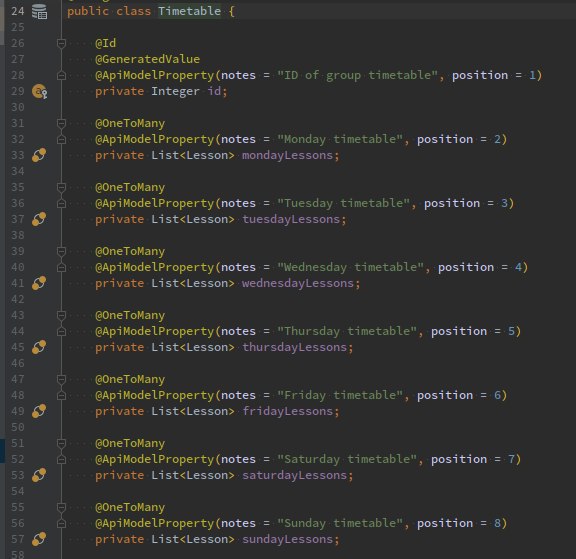Click the relation gutter icon beside tuesdayLessons
The height and width of the screenshot is (559, 576).
pos(39,219)
